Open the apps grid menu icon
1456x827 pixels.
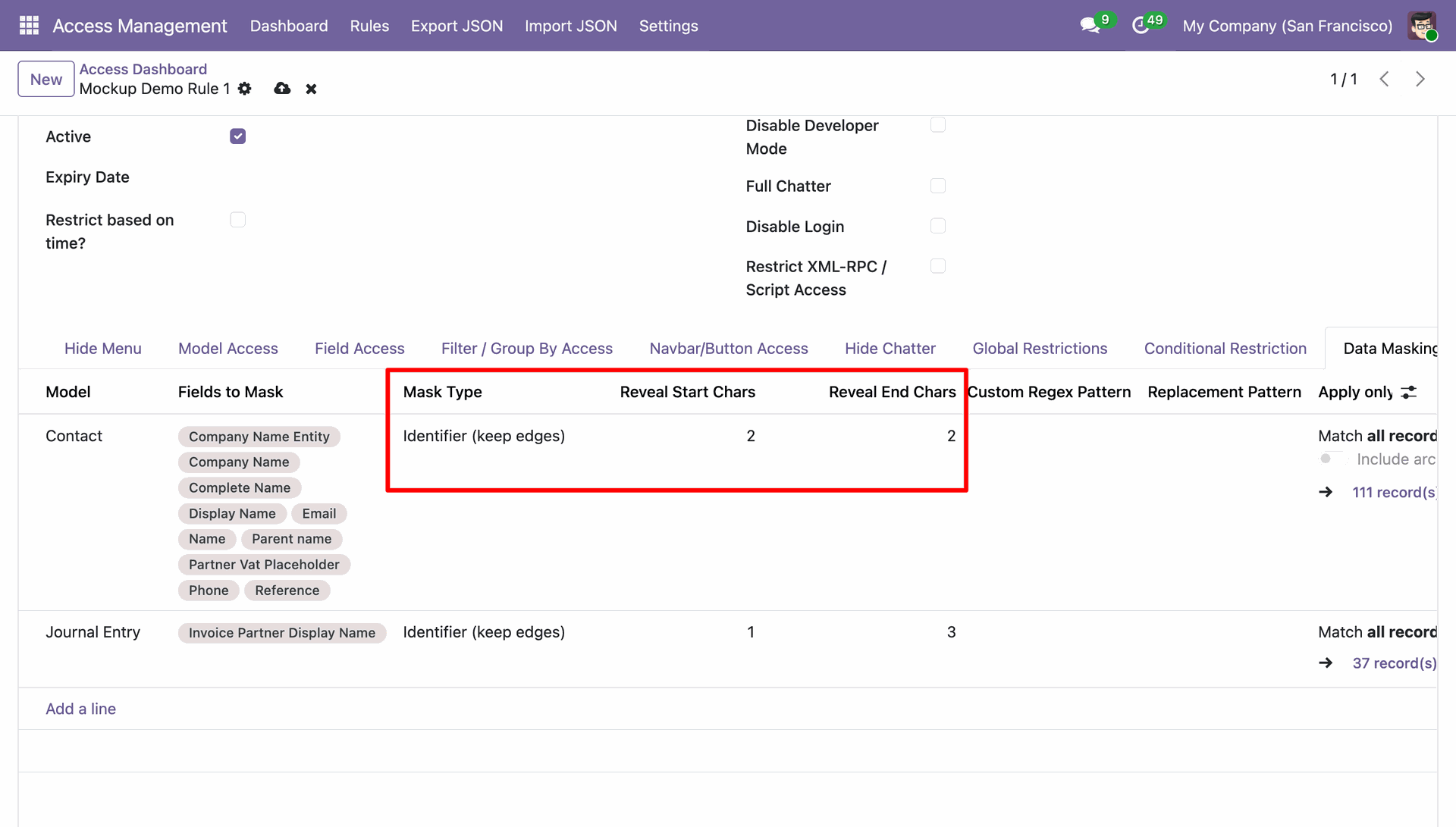29,25
